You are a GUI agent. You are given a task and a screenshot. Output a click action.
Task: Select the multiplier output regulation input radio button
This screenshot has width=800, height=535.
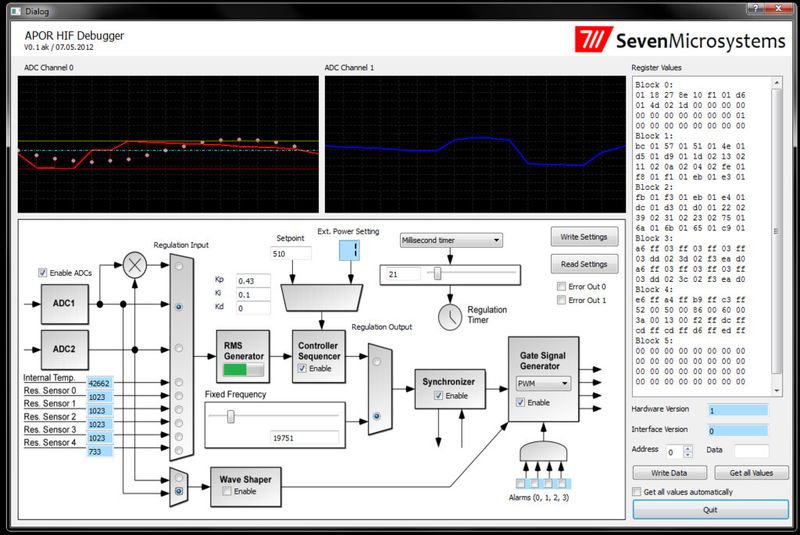click(179, 266)
